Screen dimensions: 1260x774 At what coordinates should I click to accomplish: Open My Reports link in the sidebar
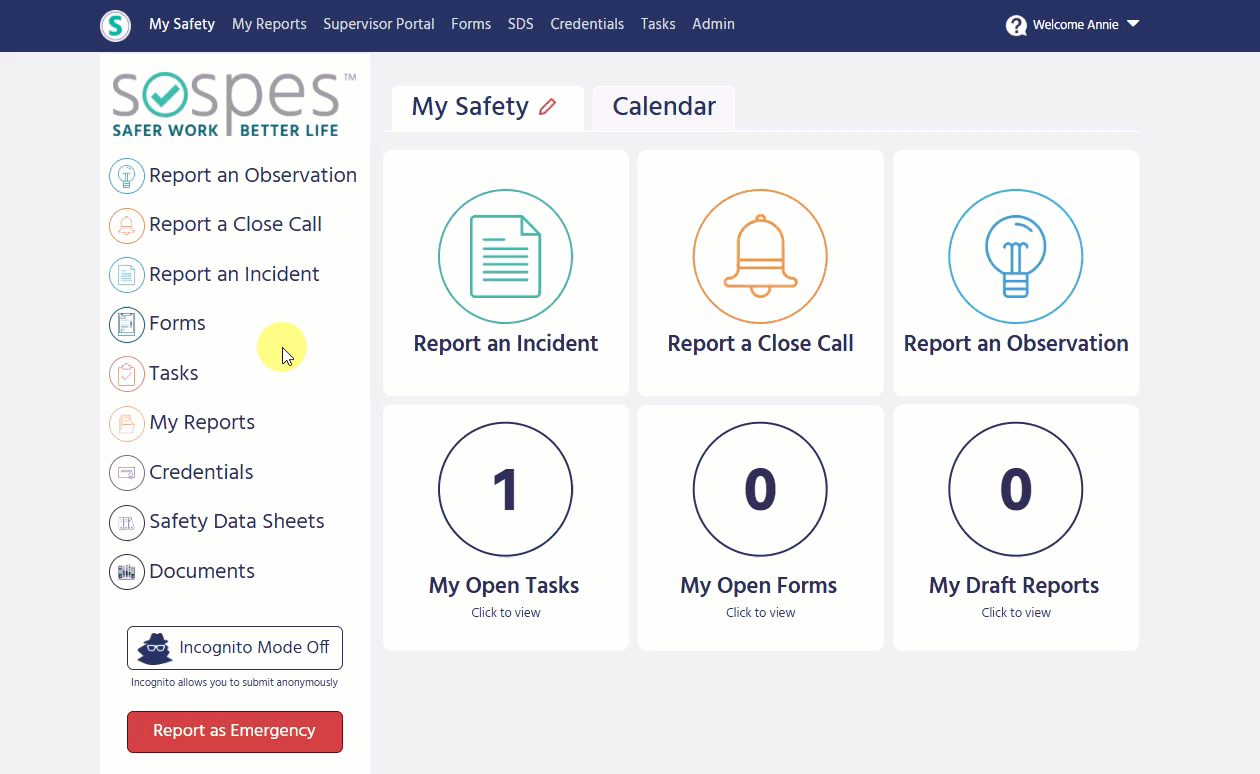202,423
